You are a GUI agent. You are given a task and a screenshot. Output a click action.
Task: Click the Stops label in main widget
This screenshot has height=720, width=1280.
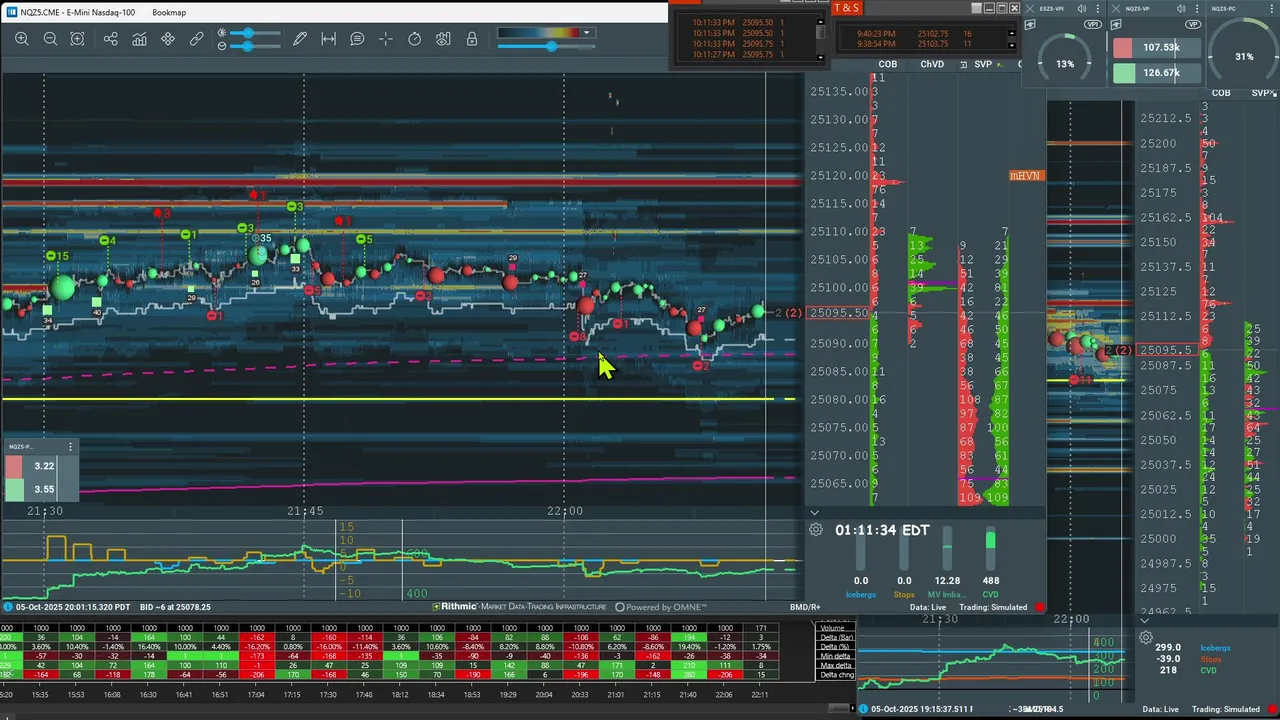point(904,594)
